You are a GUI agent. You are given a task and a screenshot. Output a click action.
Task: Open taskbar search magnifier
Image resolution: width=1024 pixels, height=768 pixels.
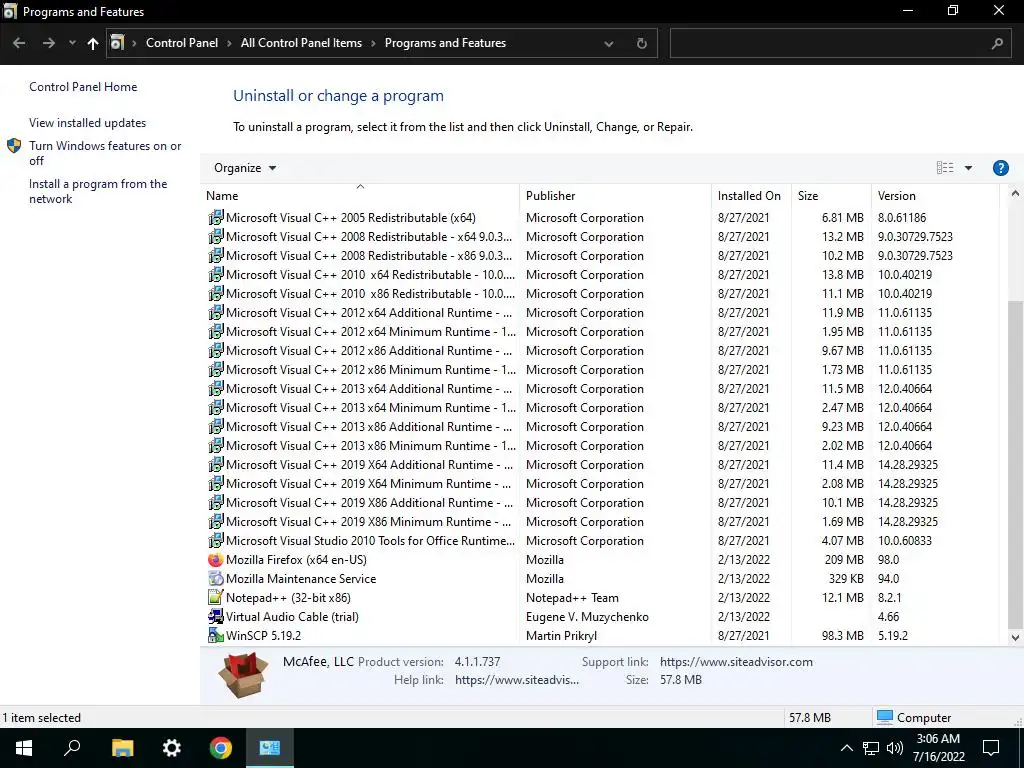pos(72,748)
